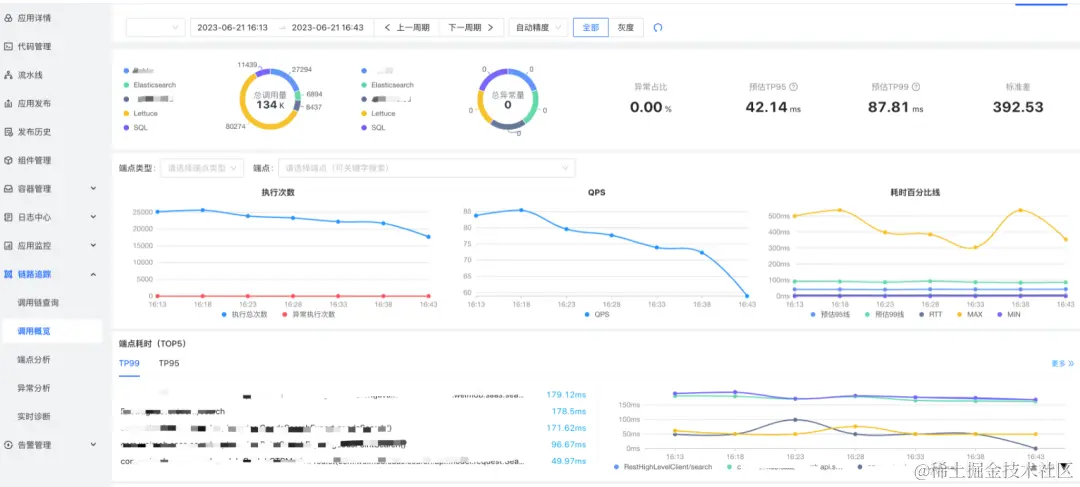Click the 日志中心 sidebar icon
1080x487 pixels.
8,217
